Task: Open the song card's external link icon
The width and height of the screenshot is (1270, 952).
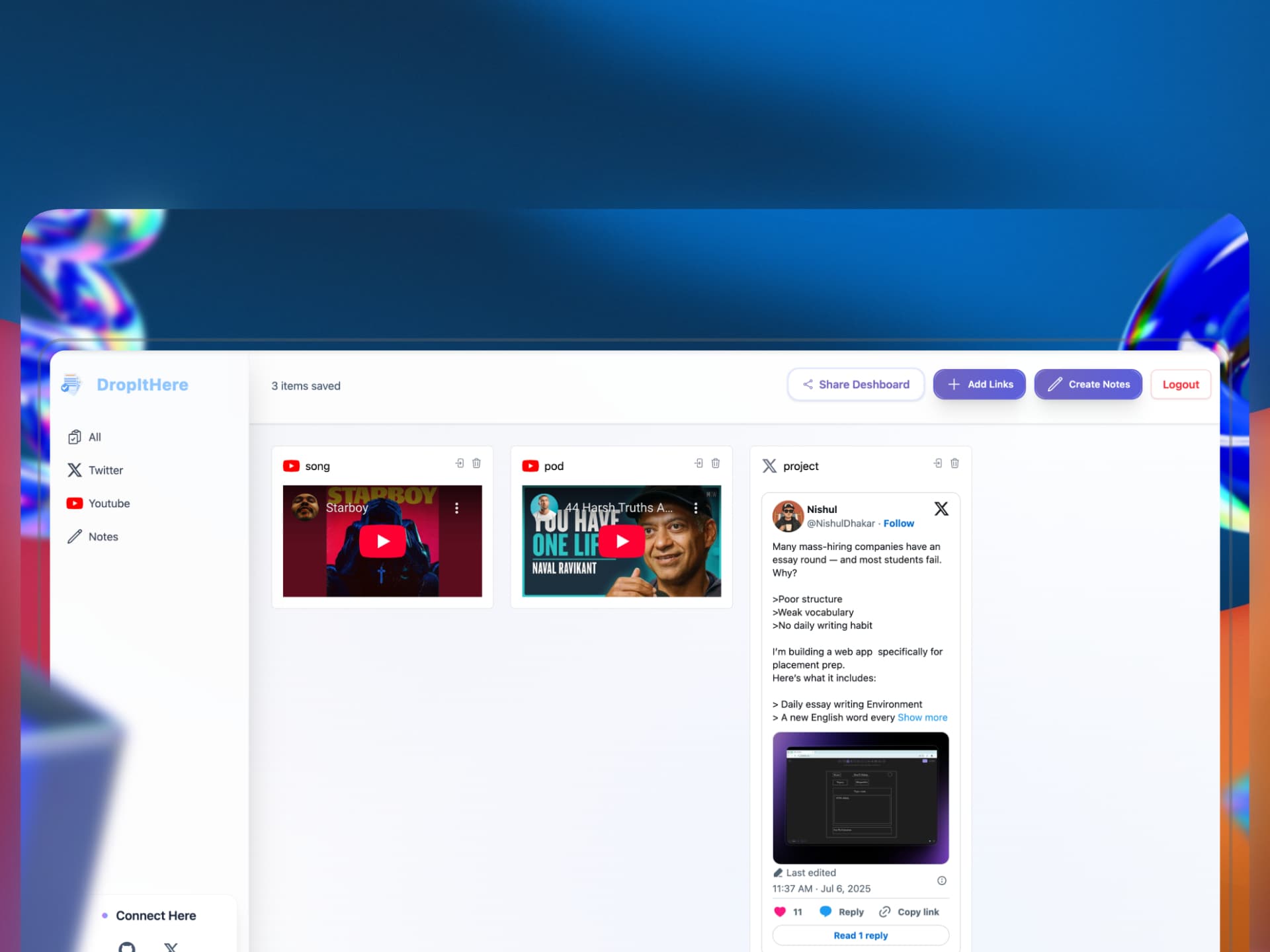Action: [x=460, y=463]
